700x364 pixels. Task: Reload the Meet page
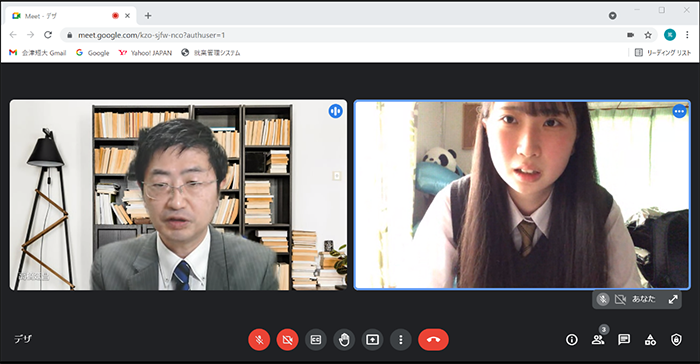(x=48, y=35)
